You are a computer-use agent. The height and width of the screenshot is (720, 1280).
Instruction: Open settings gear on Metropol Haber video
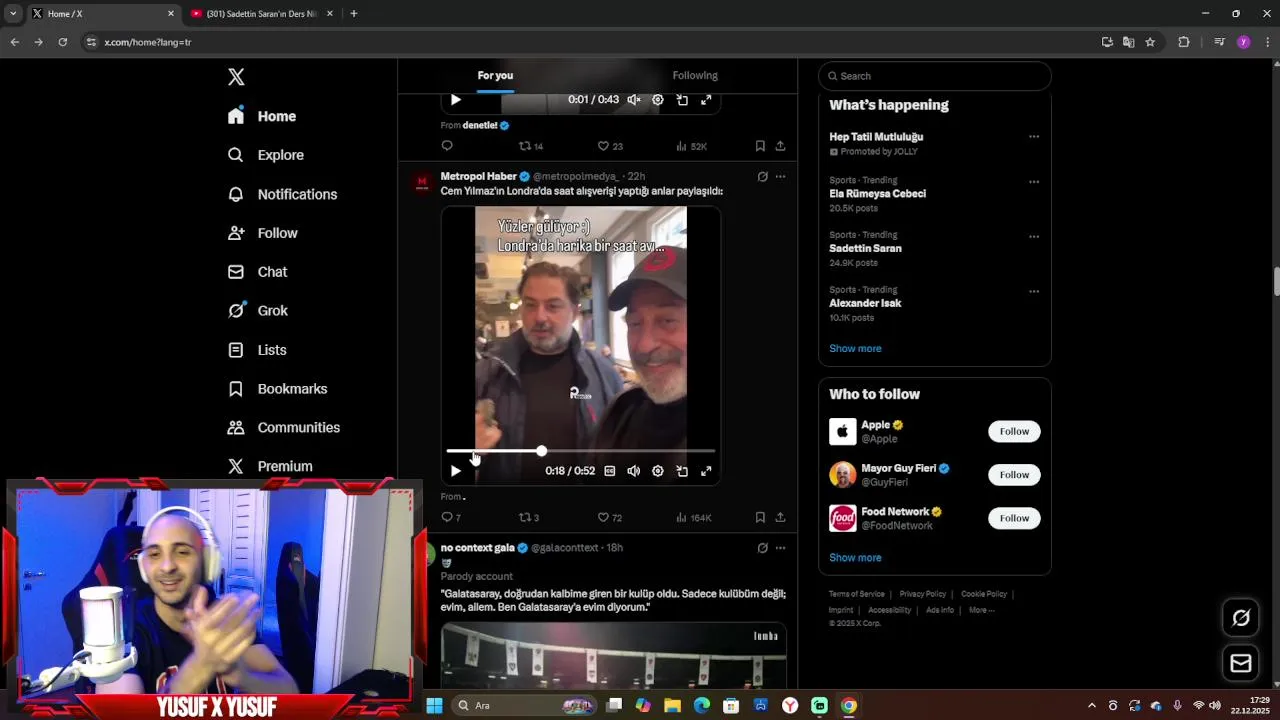(x=658, y=471)
